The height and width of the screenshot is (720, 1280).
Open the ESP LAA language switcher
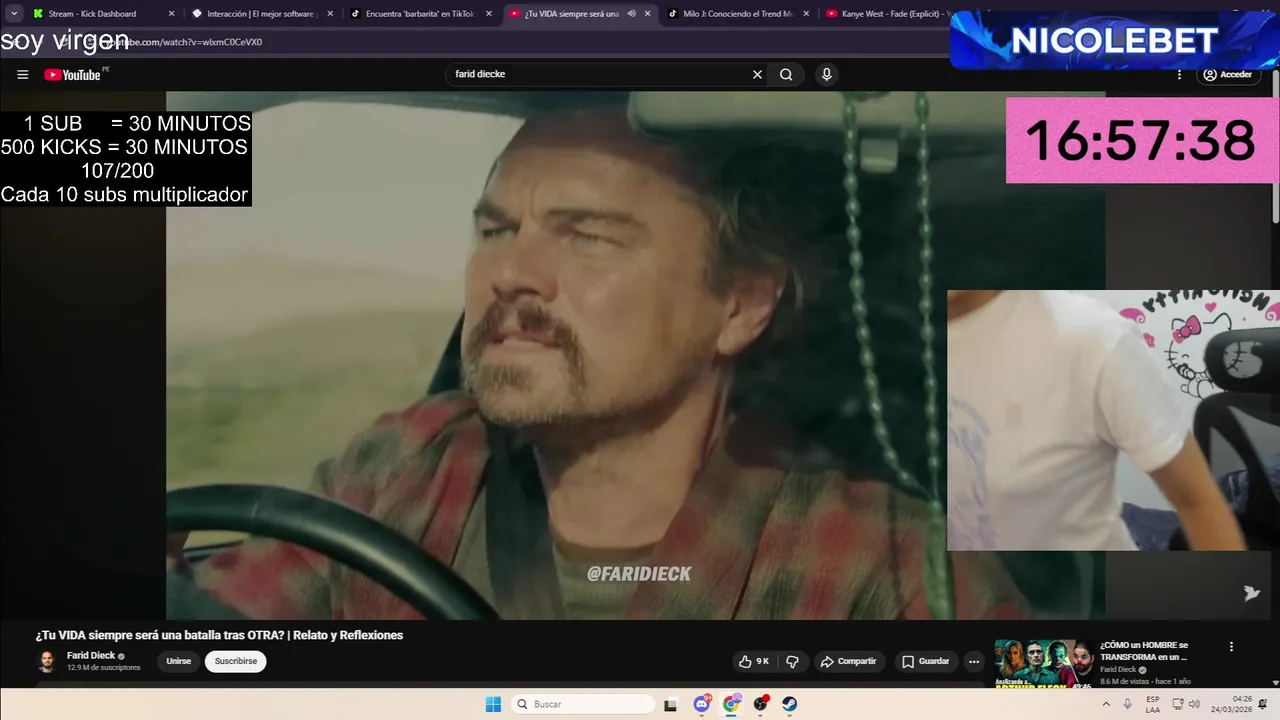click(x=1153, y=704)
